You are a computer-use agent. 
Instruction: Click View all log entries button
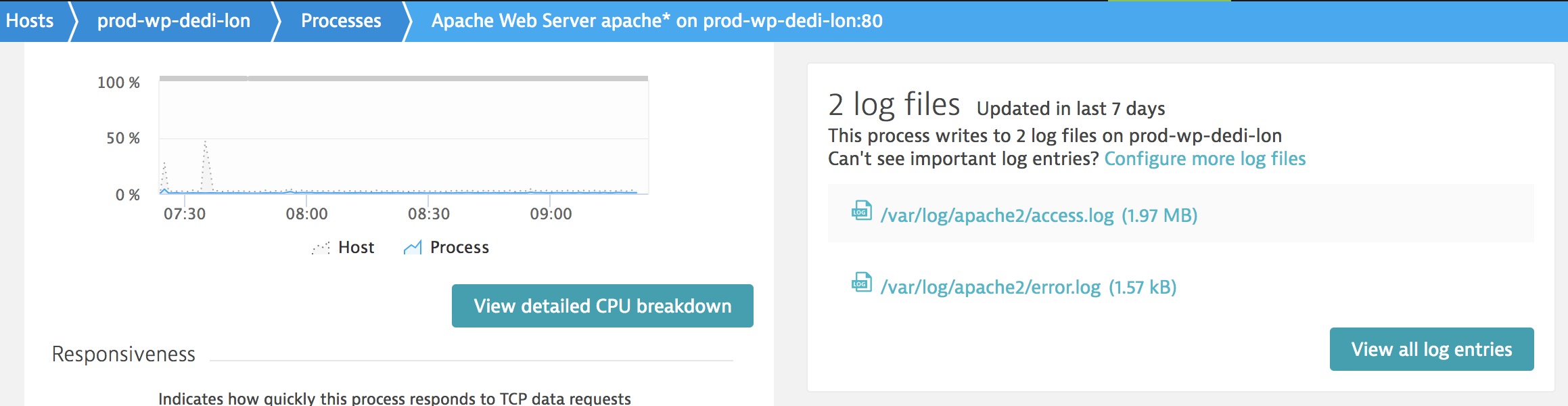[1431, 349]
